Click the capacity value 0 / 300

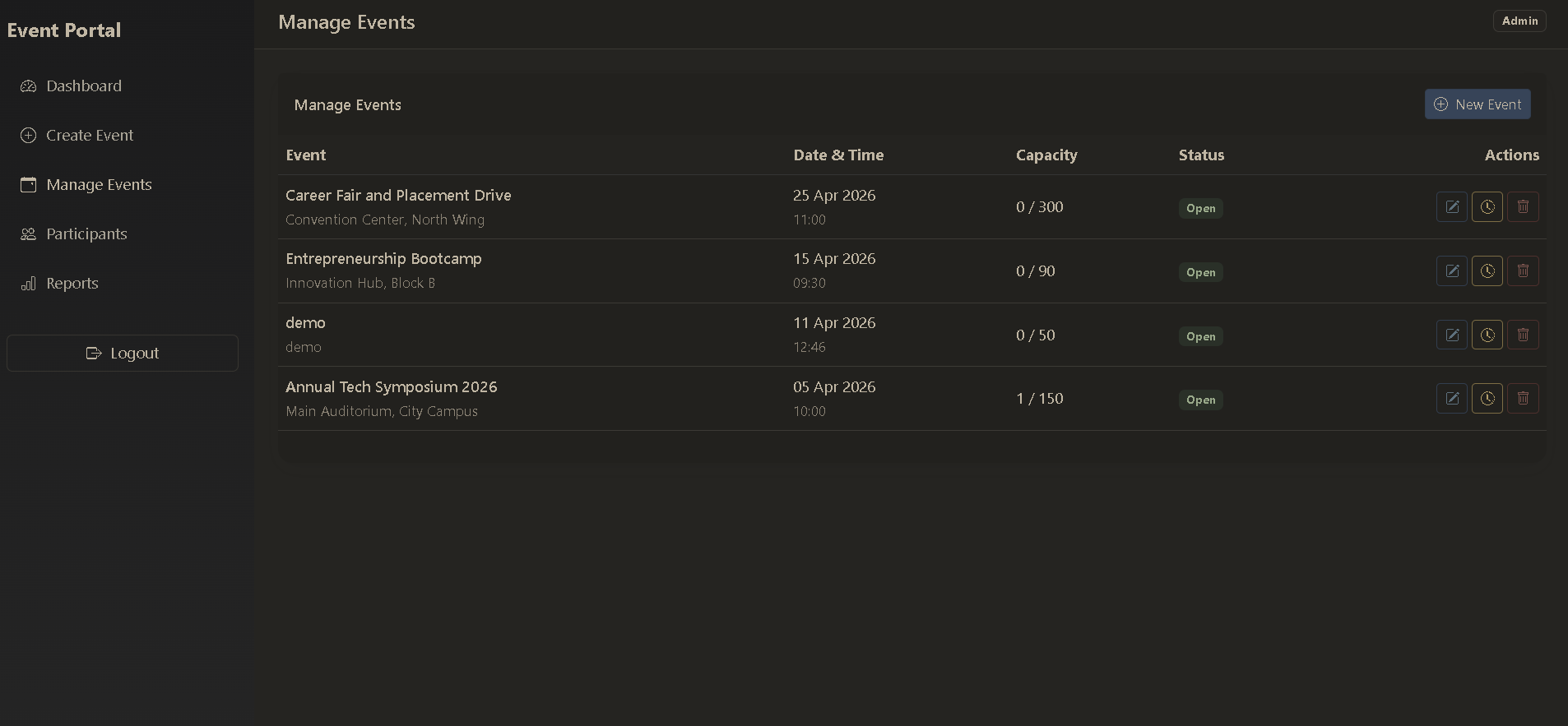click(1040, 207)
